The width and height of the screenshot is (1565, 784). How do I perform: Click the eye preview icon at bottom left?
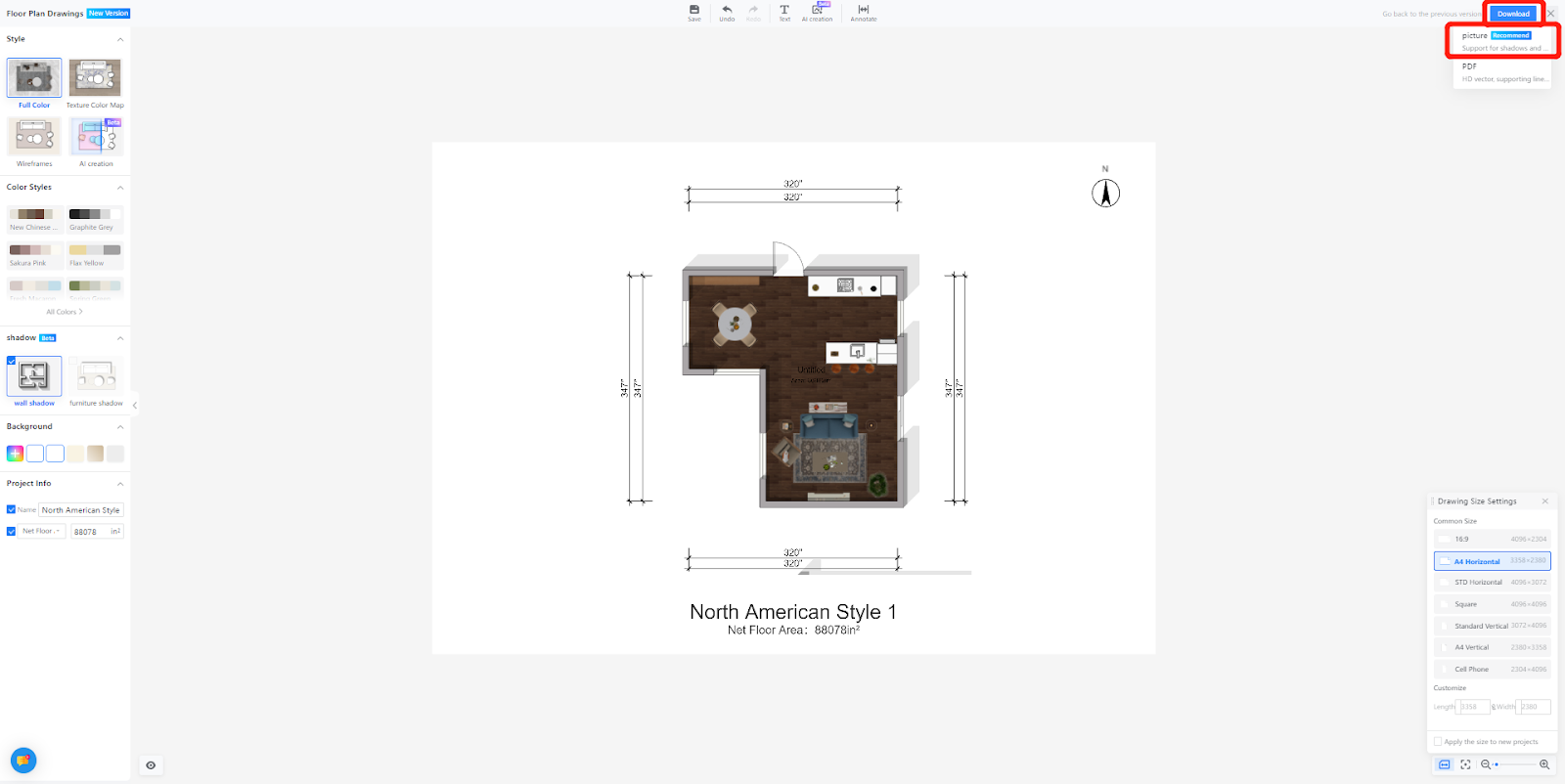151,765
